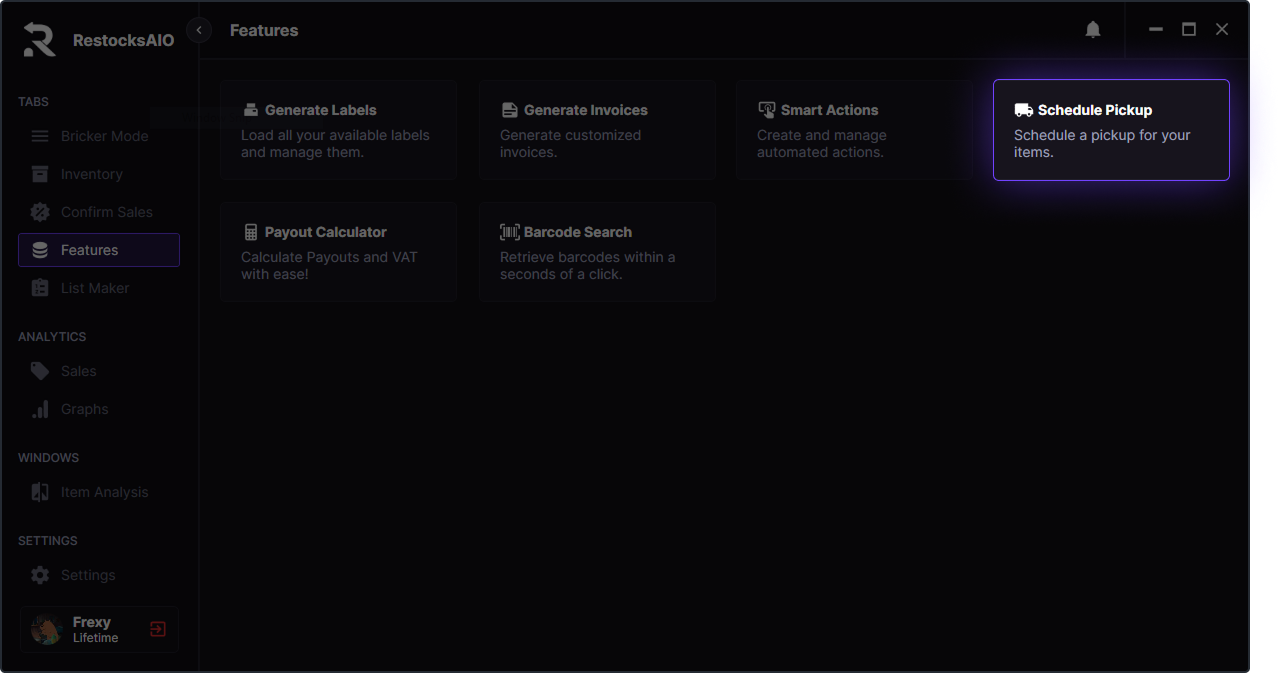Collapse the sidebar with the chevron button

199,30
